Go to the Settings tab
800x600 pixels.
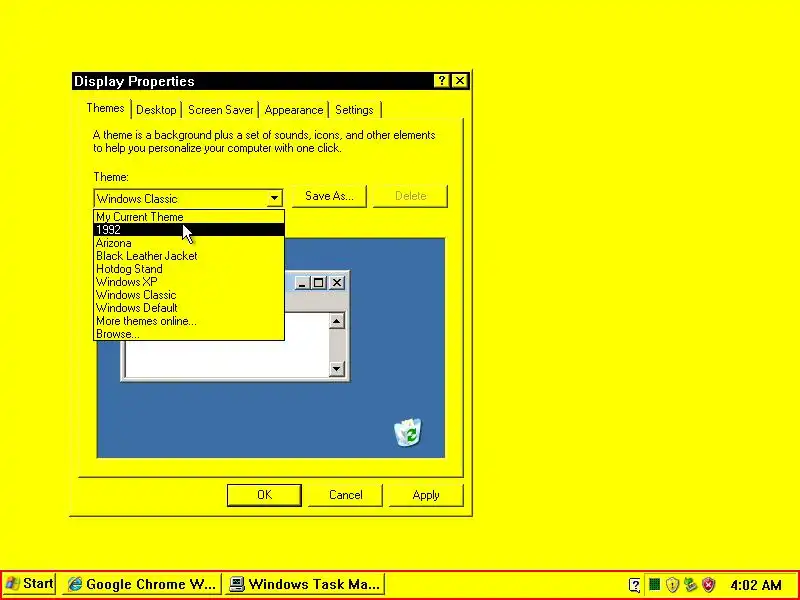354,110
